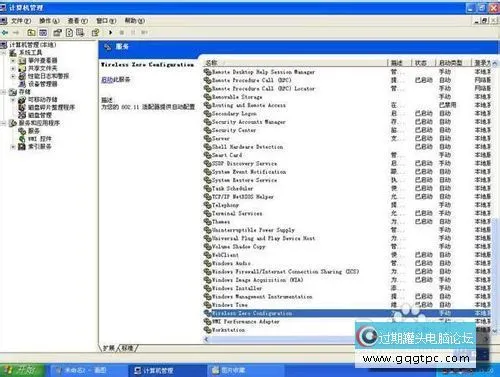Select the Routing and Remote Access row
Viewport: 500px width, 377px height.
coord(347,105)
